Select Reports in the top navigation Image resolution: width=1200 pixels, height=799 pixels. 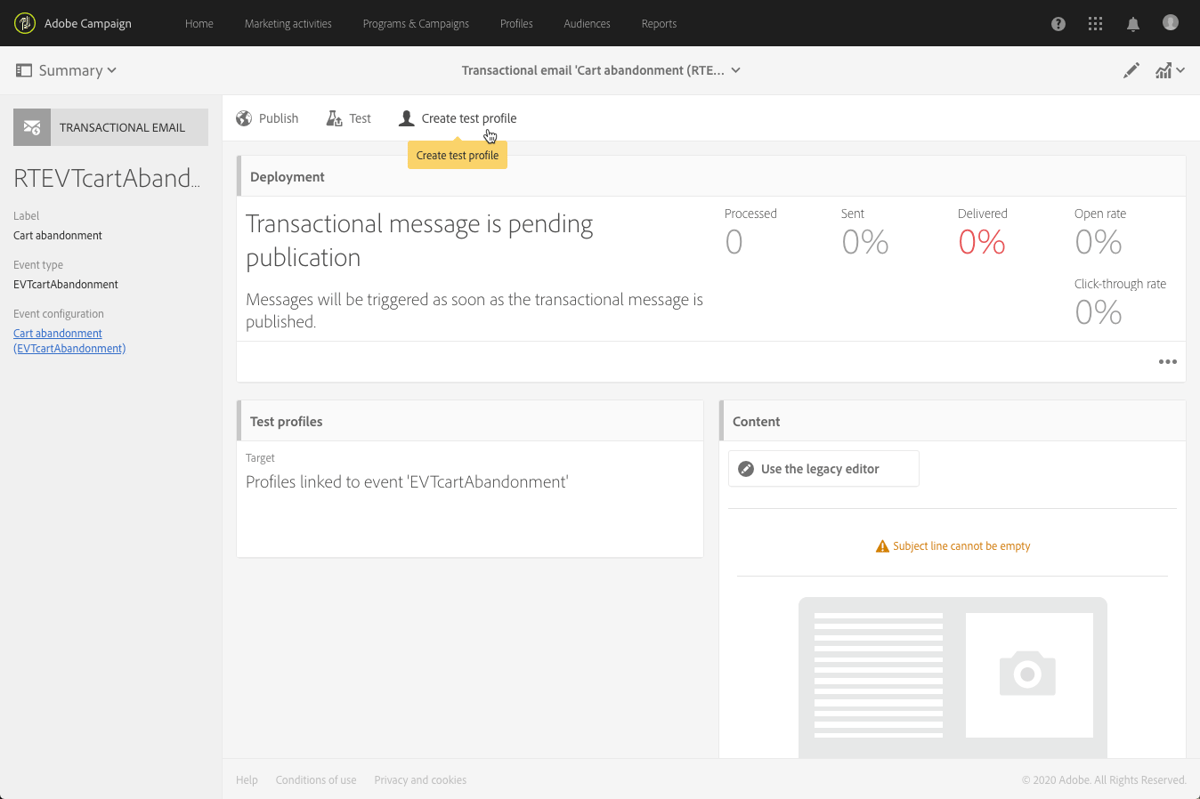pos(659,23)
